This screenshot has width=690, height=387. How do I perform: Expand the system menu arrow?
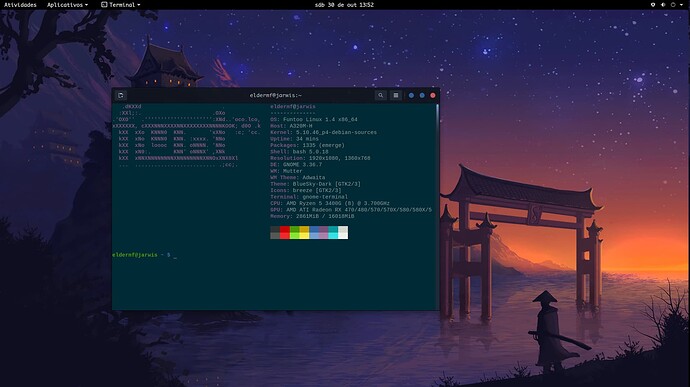pyautogui.click(x=681, y=5)
